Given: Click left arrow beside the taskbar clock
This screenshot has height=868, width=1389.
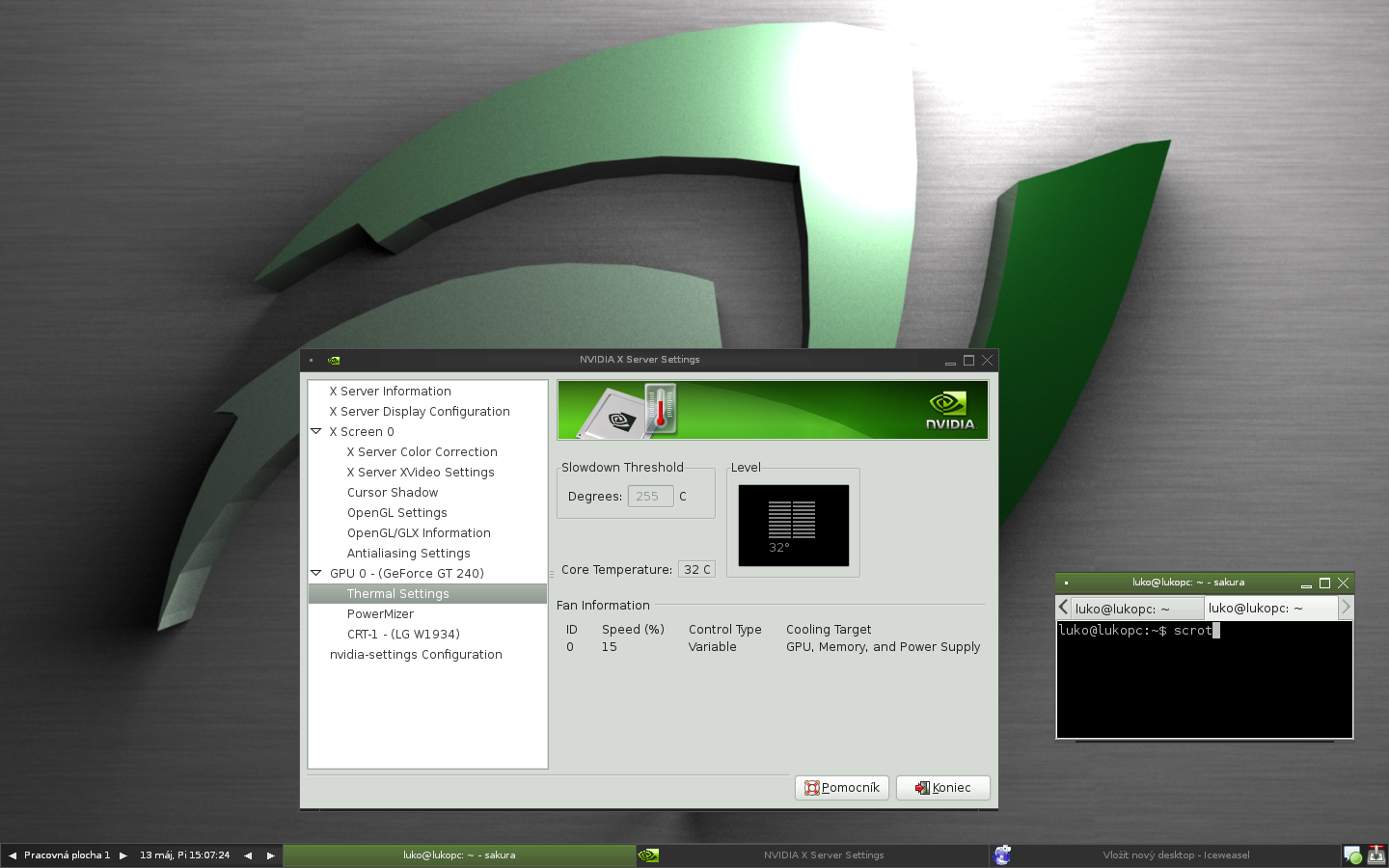Looking at the screenshot, I should coord(248,855).
